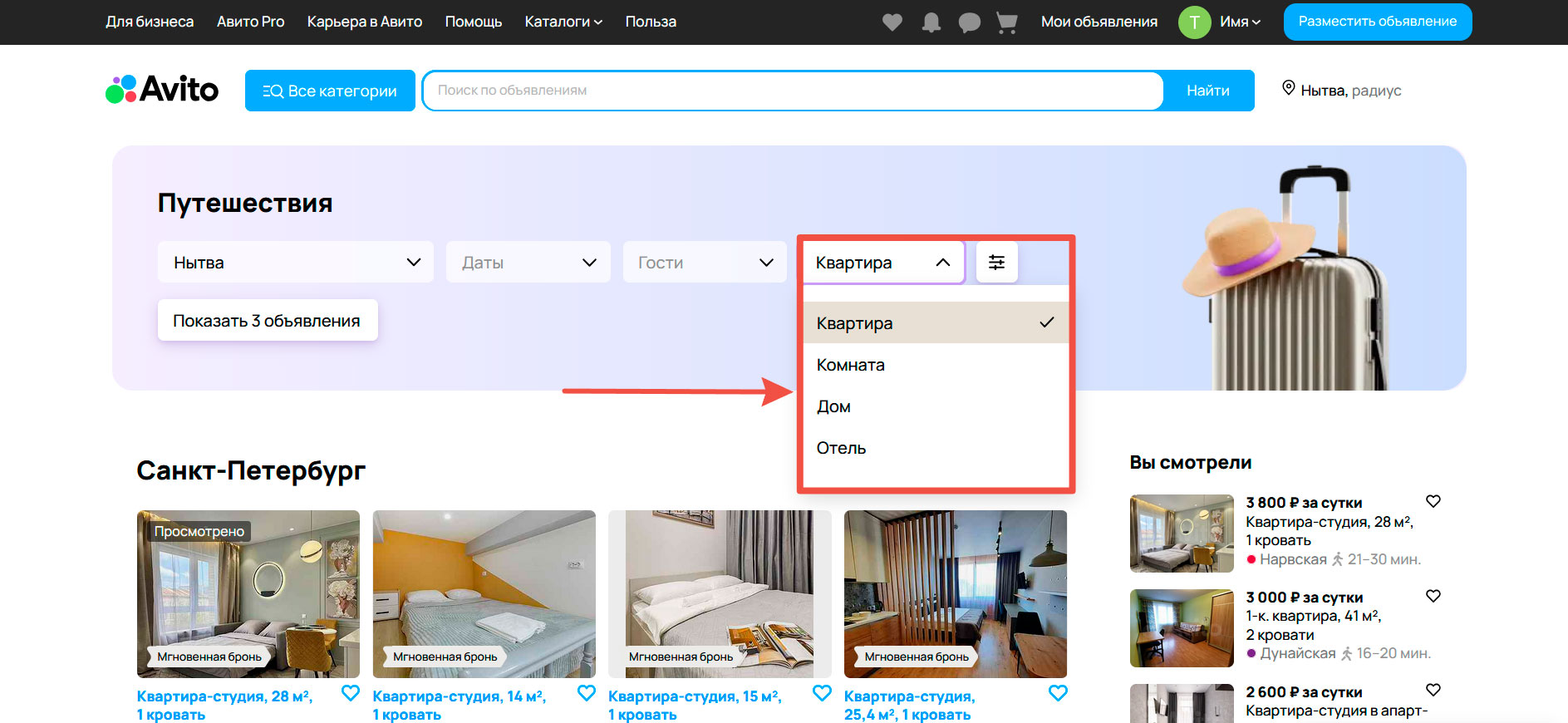This screenshot has width=1568, height=723.
Task: Select Комната option
Action: 936,365
